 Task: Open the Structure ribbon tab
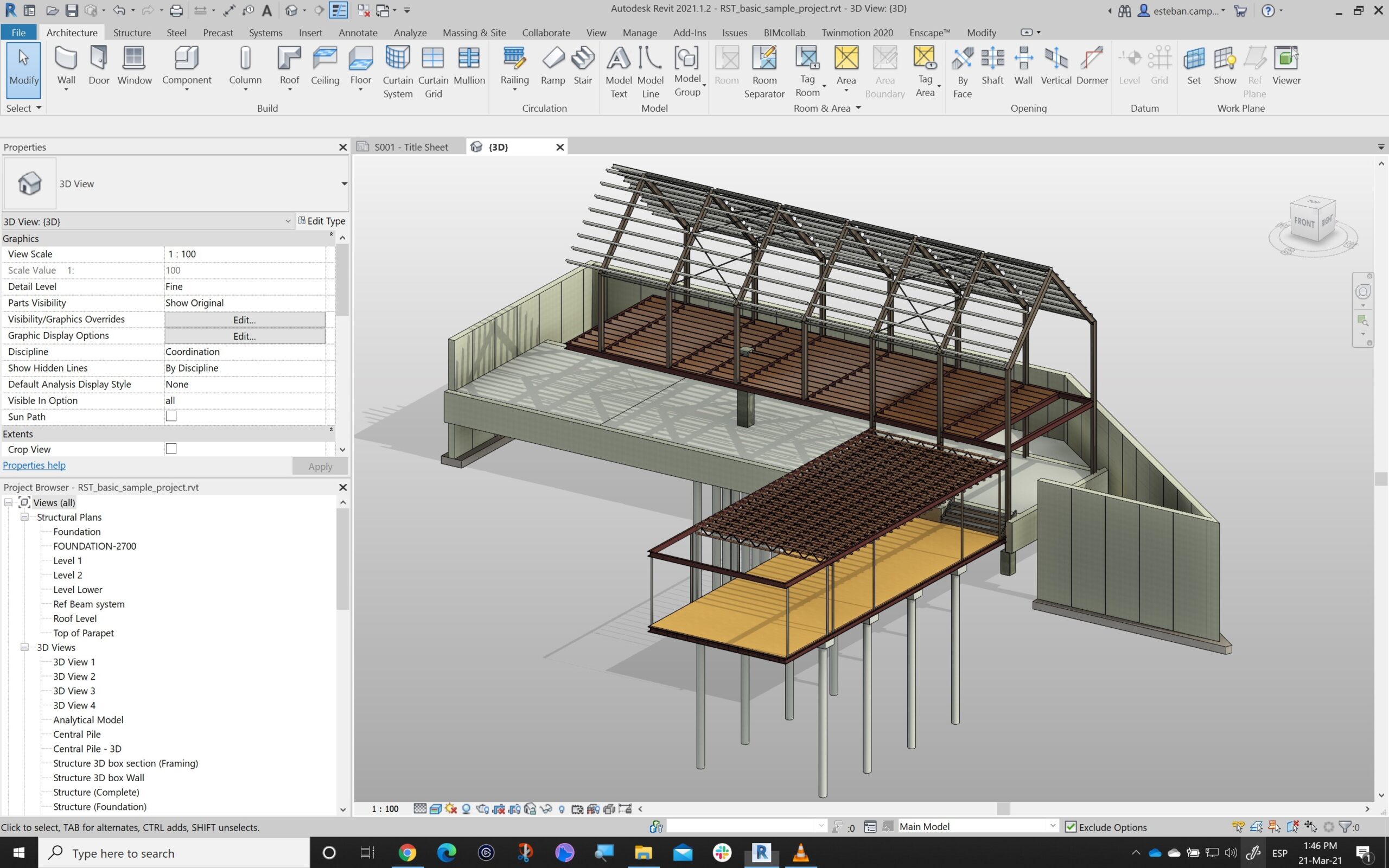point(131,33)
